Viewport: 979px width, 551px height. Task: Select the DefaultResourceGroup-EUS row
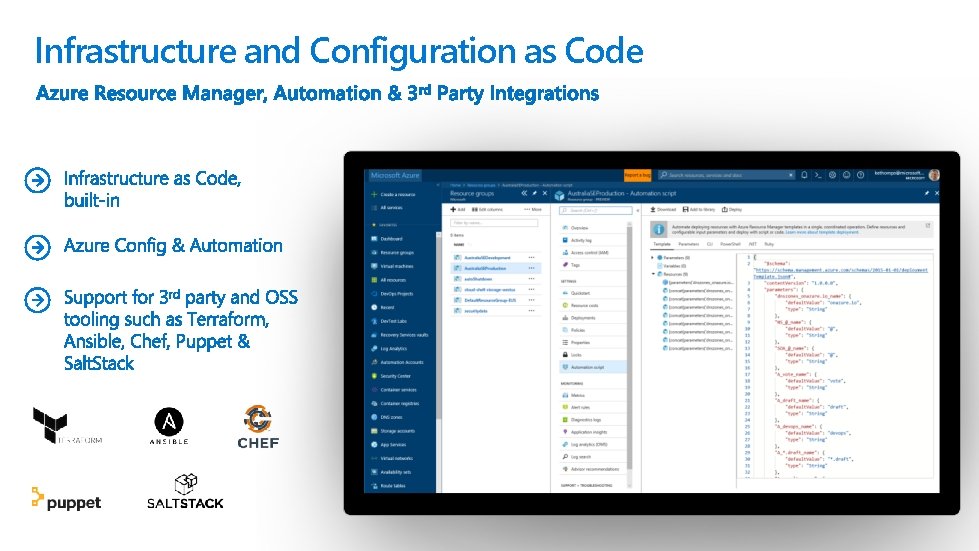tap(494, 300)
